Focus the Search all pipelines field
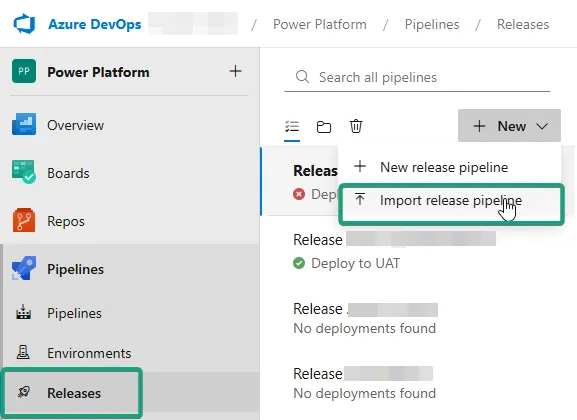Image resolution: width=577 pixels, height=420 pixels. point(417,77)
